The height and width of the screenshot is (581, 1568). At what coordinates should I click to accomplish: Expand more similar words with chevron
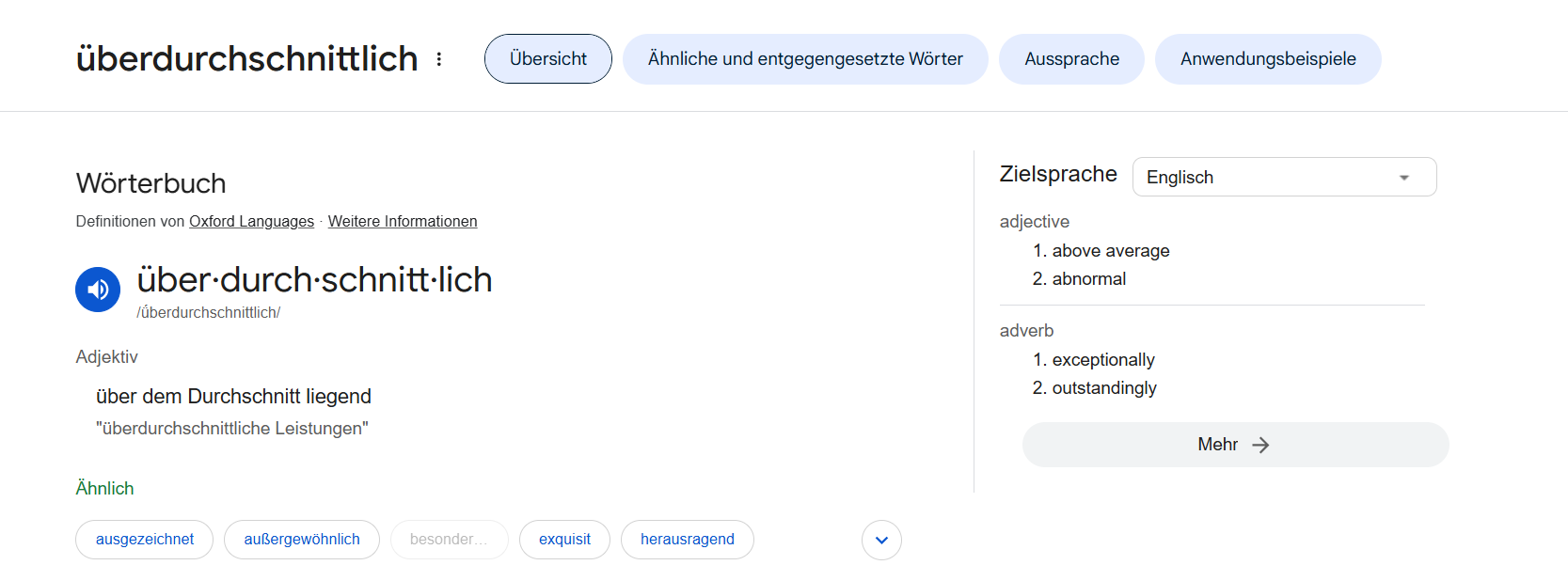[881, 540]
